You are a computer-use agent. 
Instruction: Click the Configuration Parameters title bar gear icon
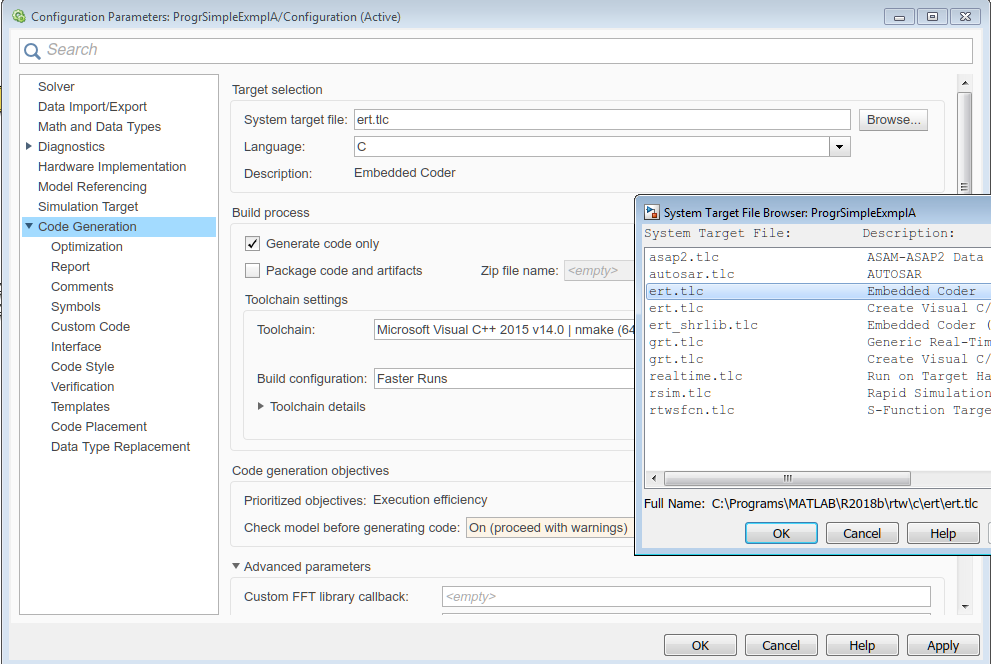[19, 16]
